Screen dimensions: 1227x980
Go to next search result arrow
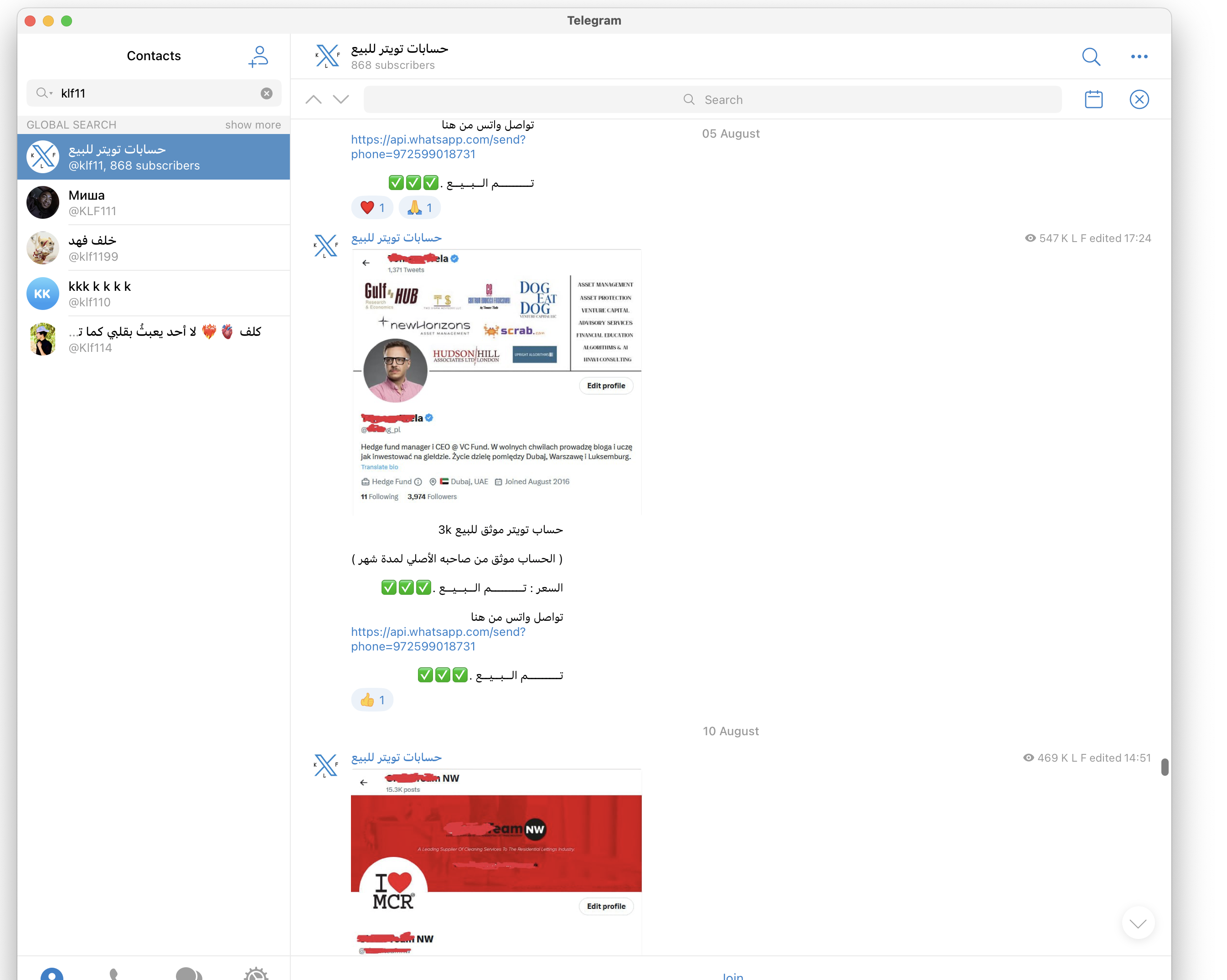coord(341,99)
